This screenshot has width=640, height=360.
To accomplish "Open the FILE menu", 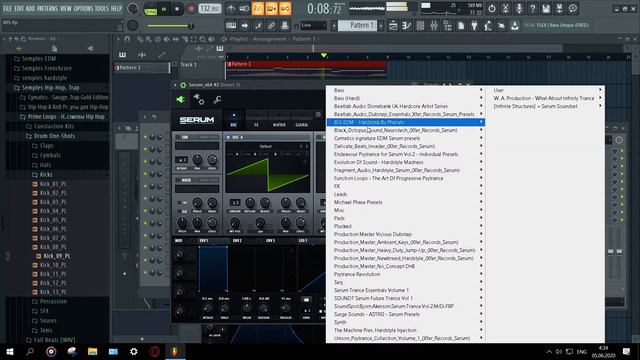I will (x=7, y=9).
